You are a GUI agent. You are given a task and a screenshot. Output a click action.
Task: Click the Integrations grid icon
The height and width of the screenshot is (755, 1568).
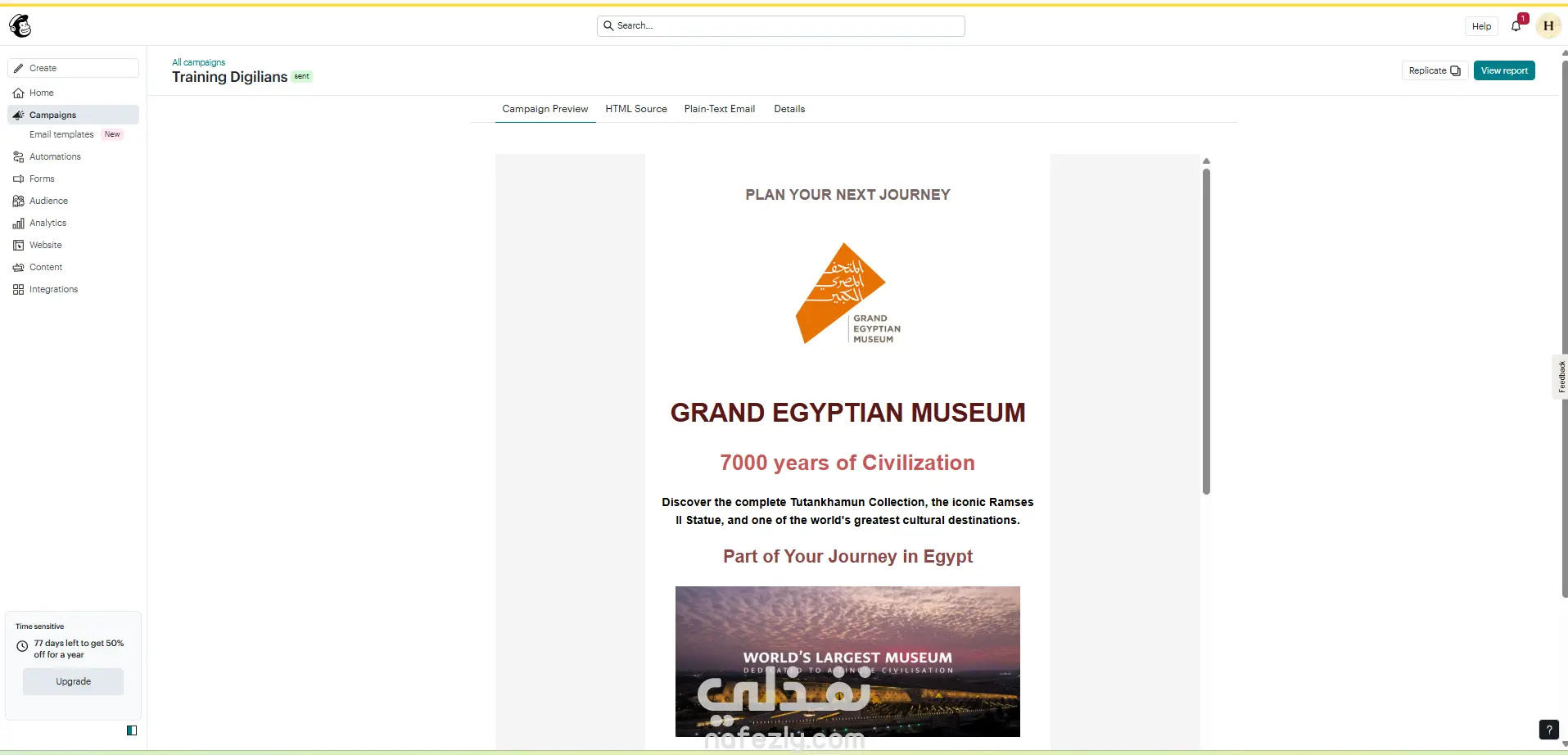[x=19, y=290]
